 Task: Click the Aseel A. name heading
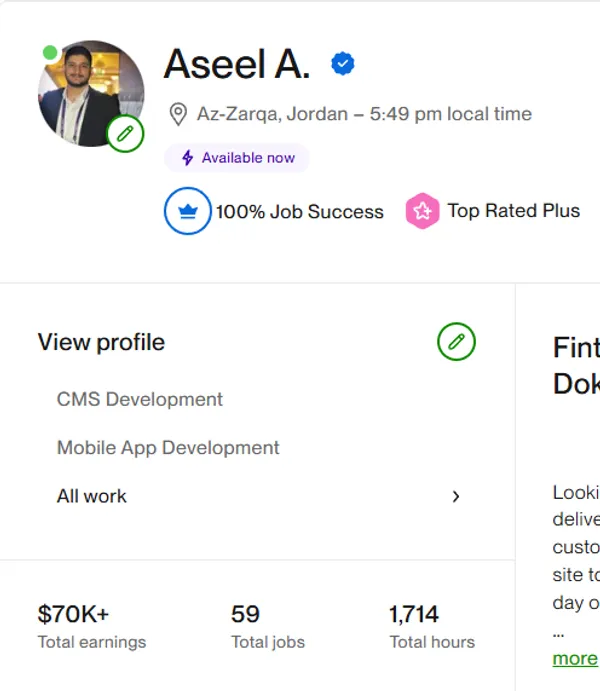click(x=237, y=65)
